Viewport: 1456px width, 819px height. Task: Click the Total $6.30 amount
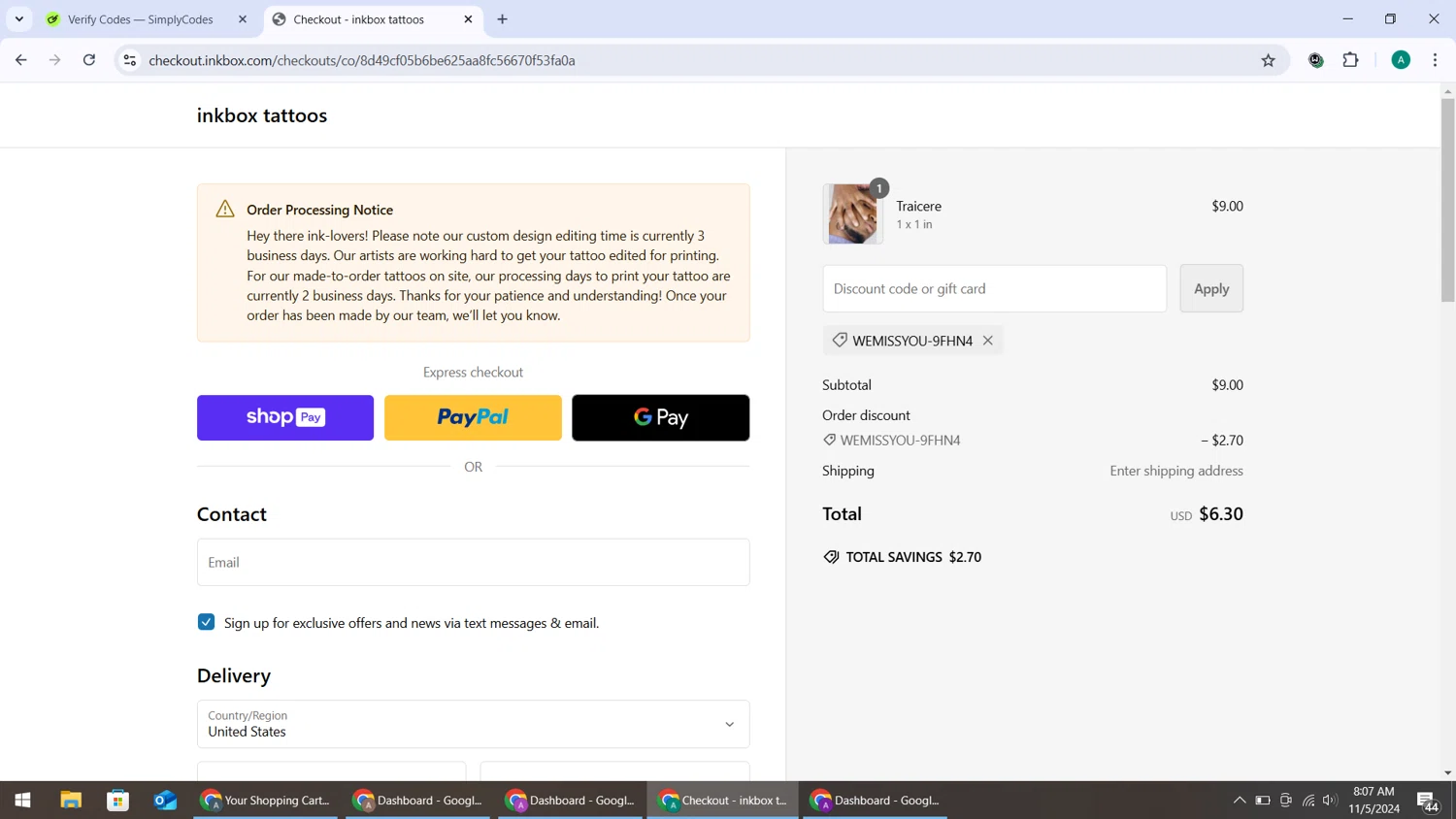[x=1221, y=514]
